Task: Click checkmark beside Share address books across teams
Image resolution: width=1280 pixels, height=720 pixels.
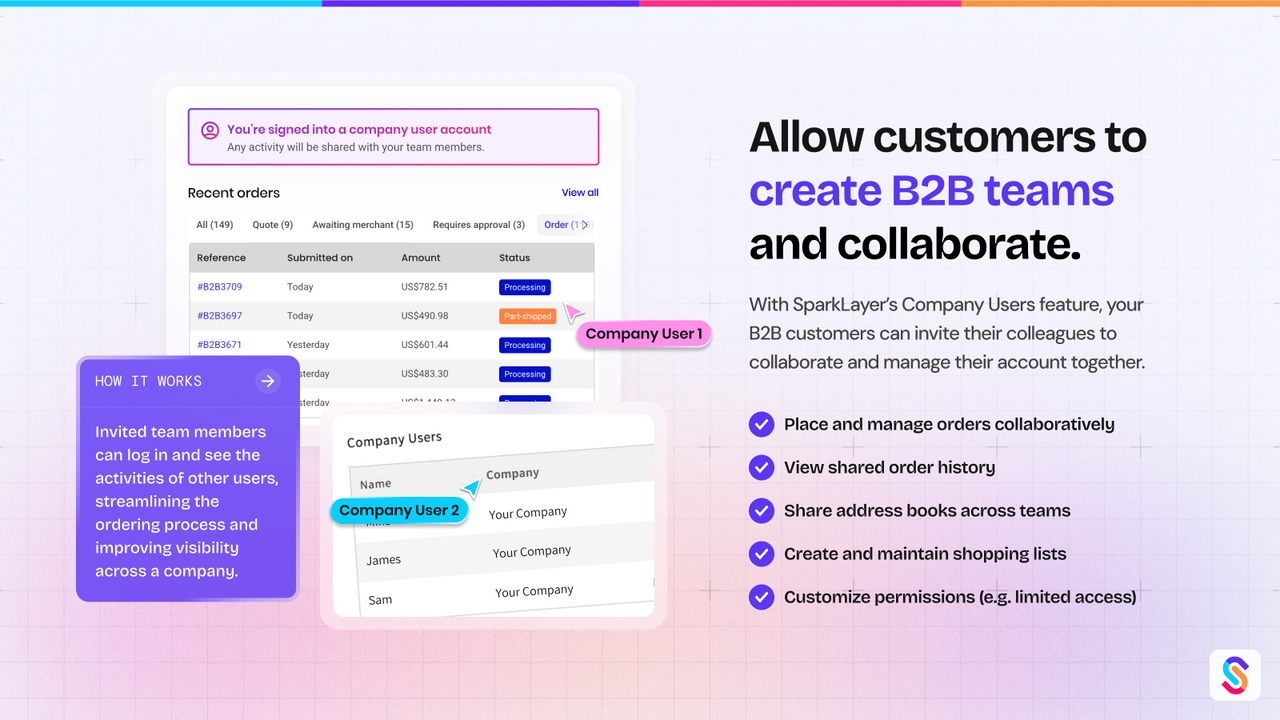Action: point(761,510)
